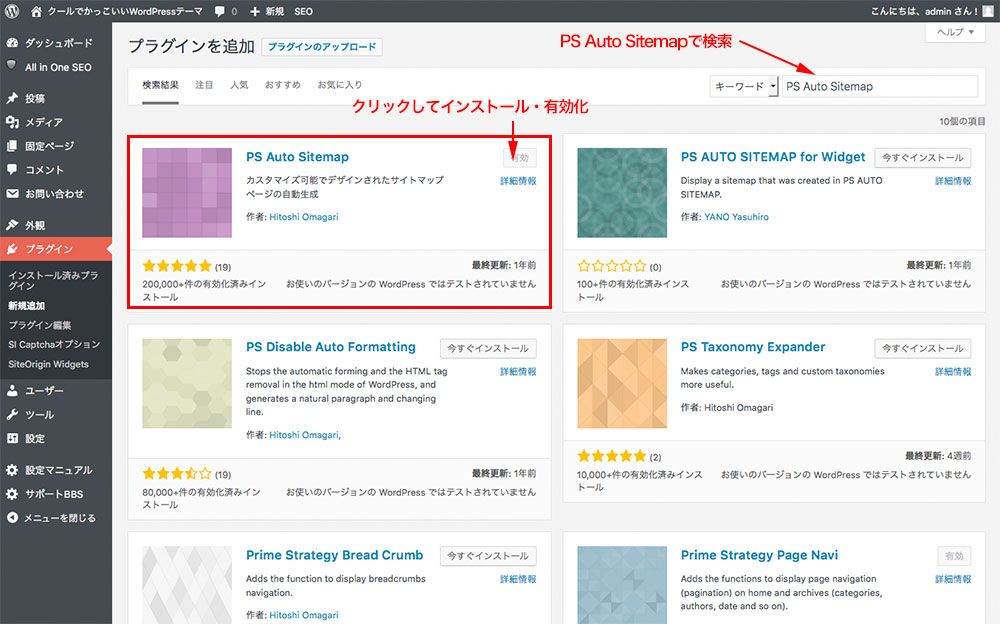Viewport: 1000px width, 624px height.
Task: Install PS AUTO SITEMAP for Widget now
Action: 923,158
